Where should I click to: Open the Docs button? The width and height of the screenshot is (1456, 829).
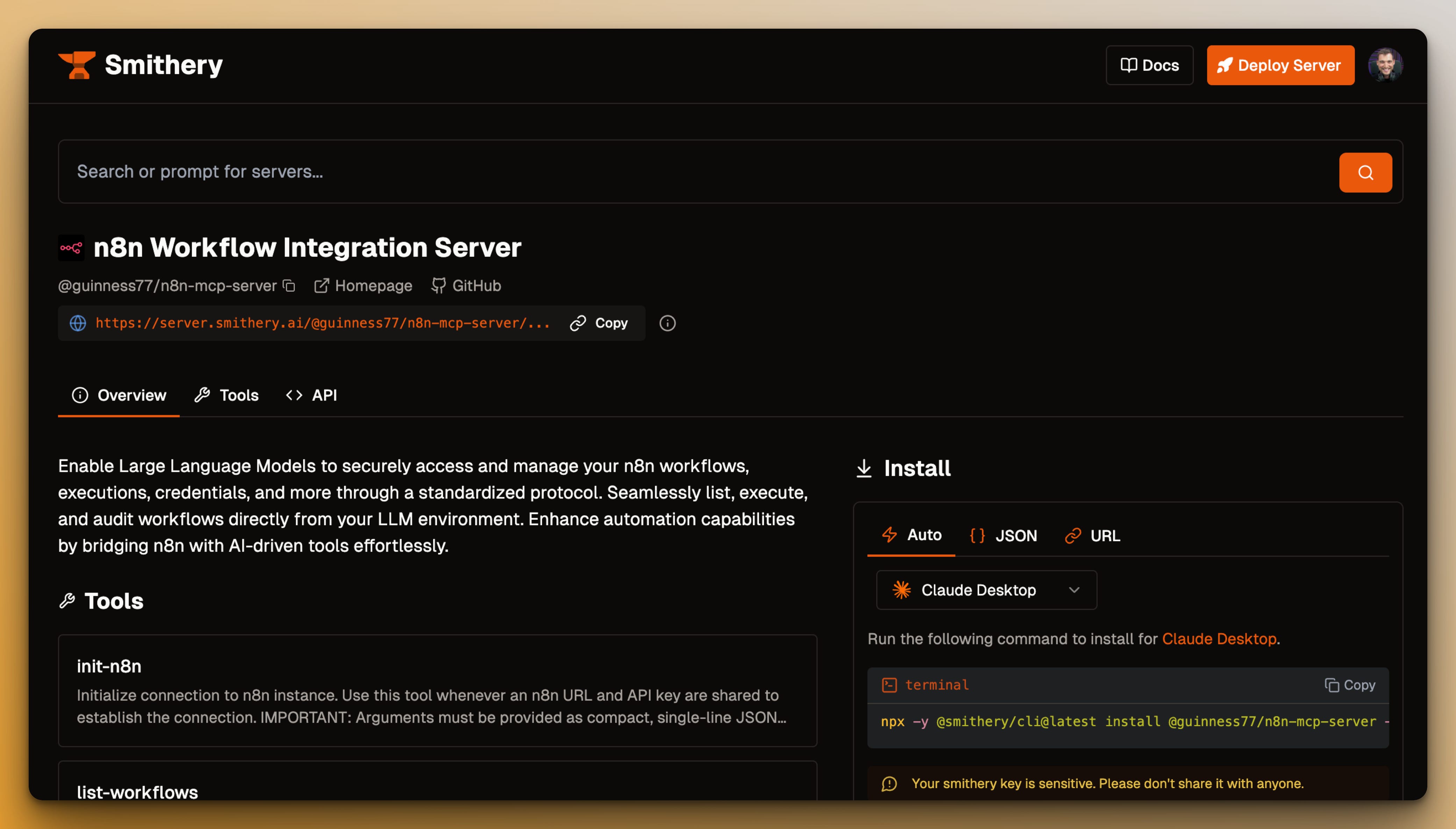[1149, 65]
